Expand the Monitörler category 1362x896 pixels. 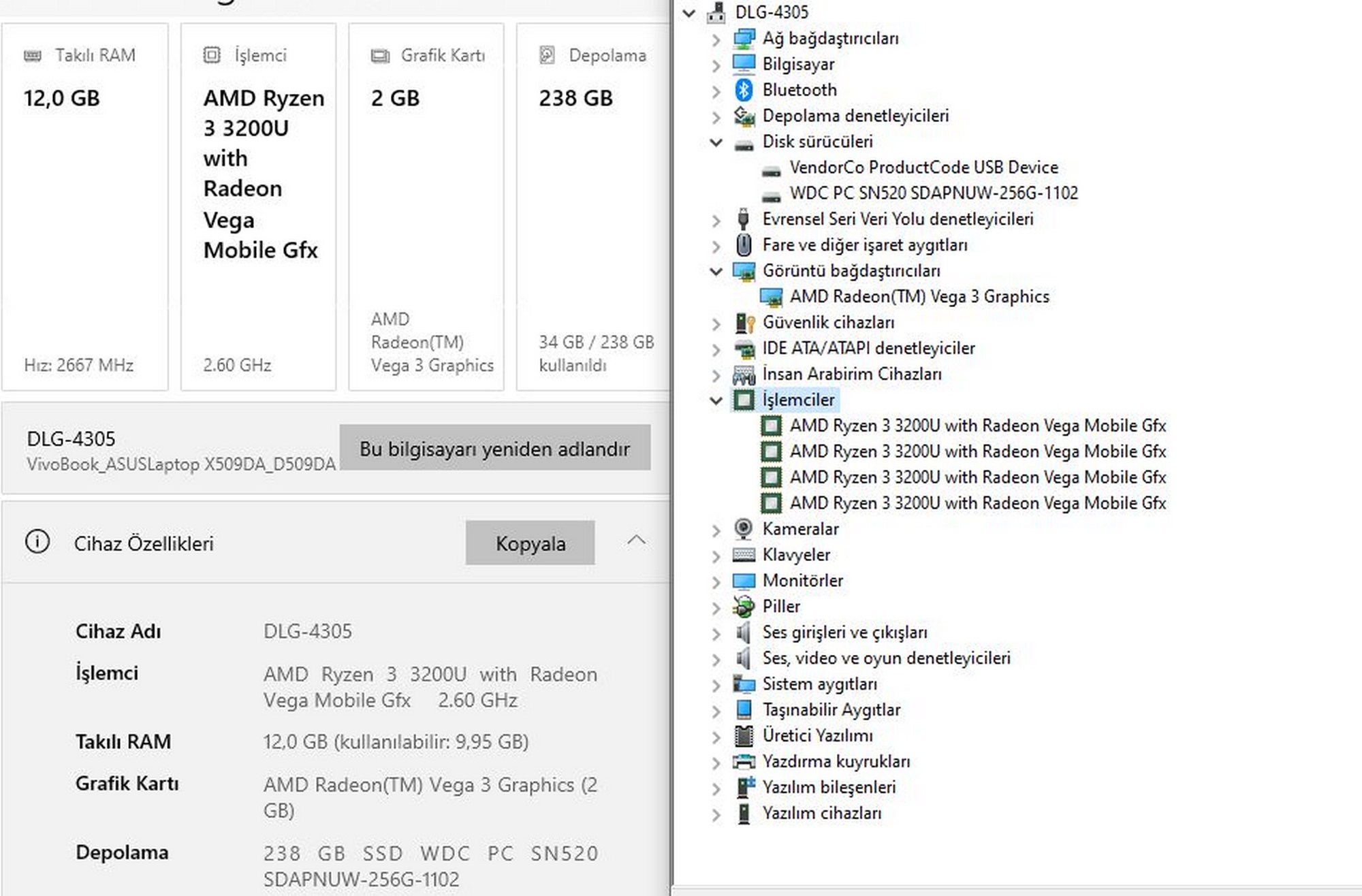click(716, 581)
